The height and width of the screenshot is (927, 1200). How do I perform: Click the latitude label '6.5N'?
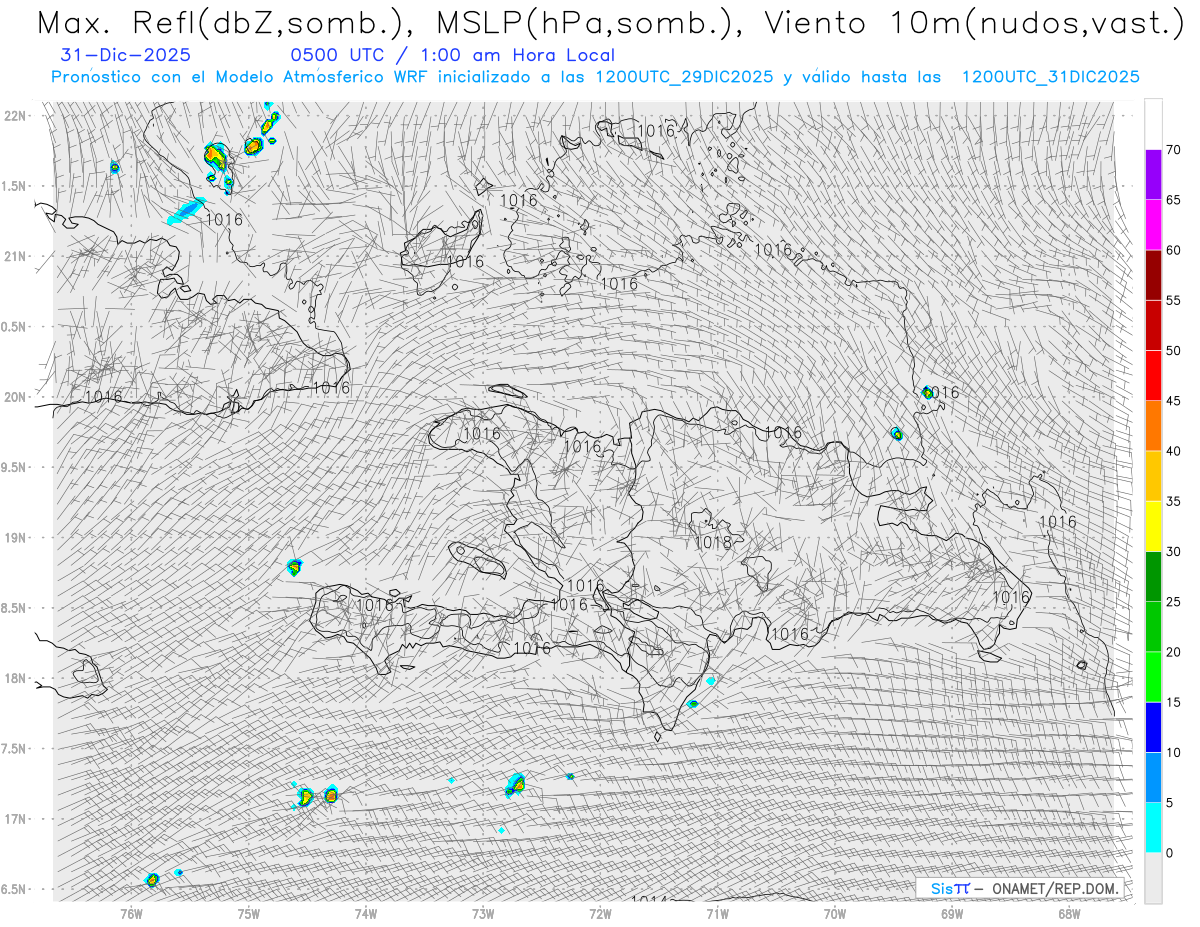(15, 890)
